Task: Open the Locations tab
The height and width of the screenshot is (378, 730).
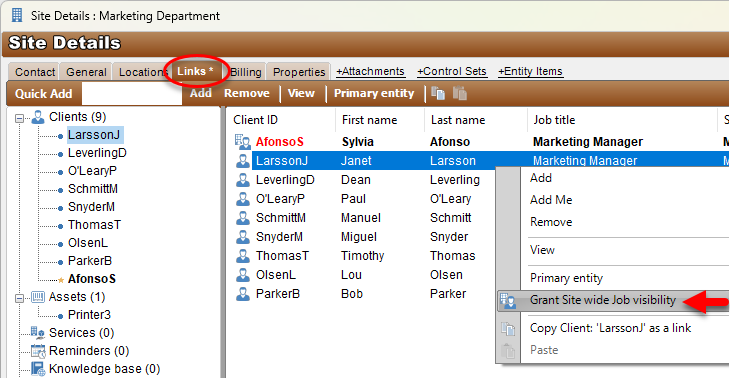Action: pos(143,72)
